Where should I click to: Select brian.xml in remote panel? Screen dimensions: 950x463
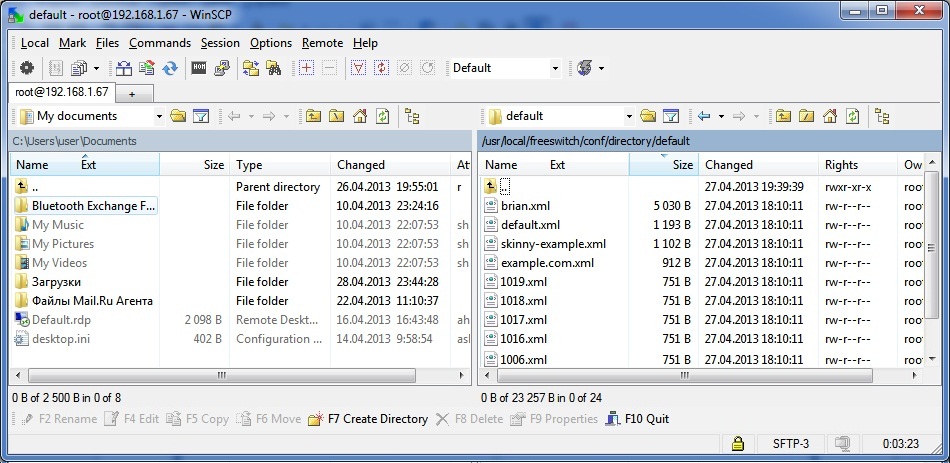(x=517, y=206)
